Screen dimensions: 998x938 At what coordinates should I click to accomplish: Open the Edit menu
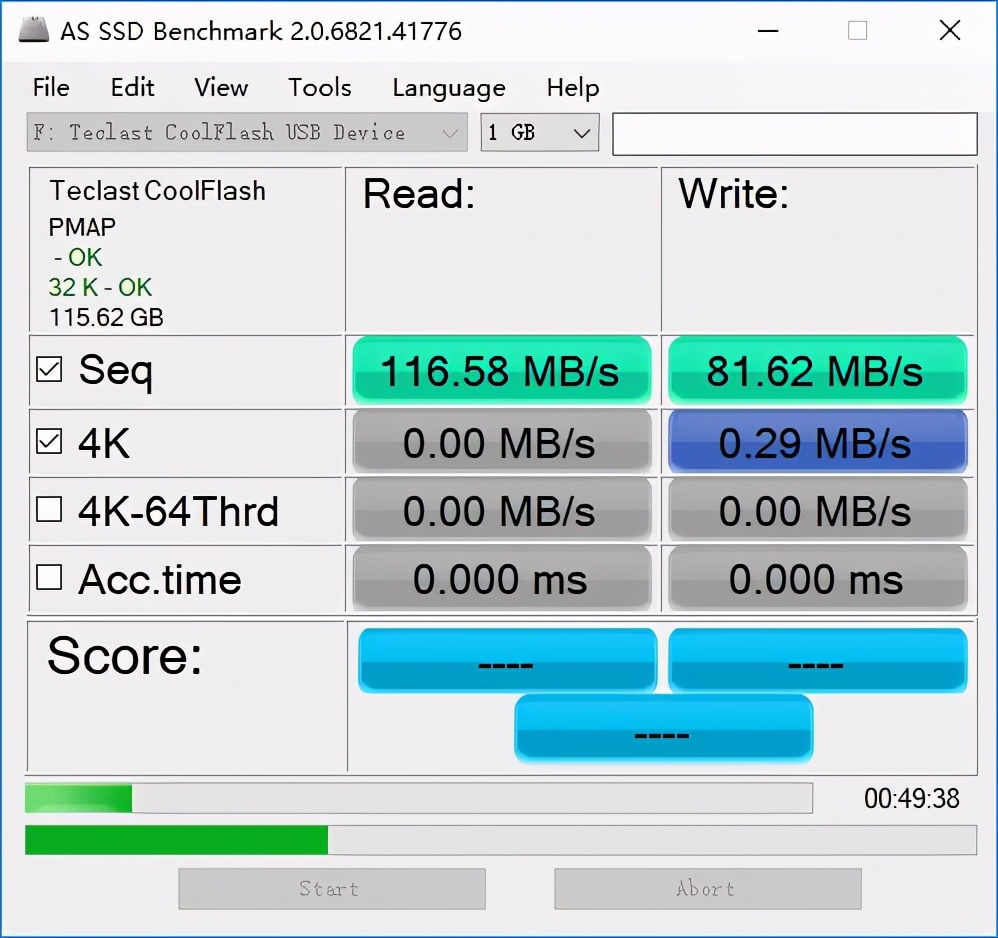tap(132, 88)
